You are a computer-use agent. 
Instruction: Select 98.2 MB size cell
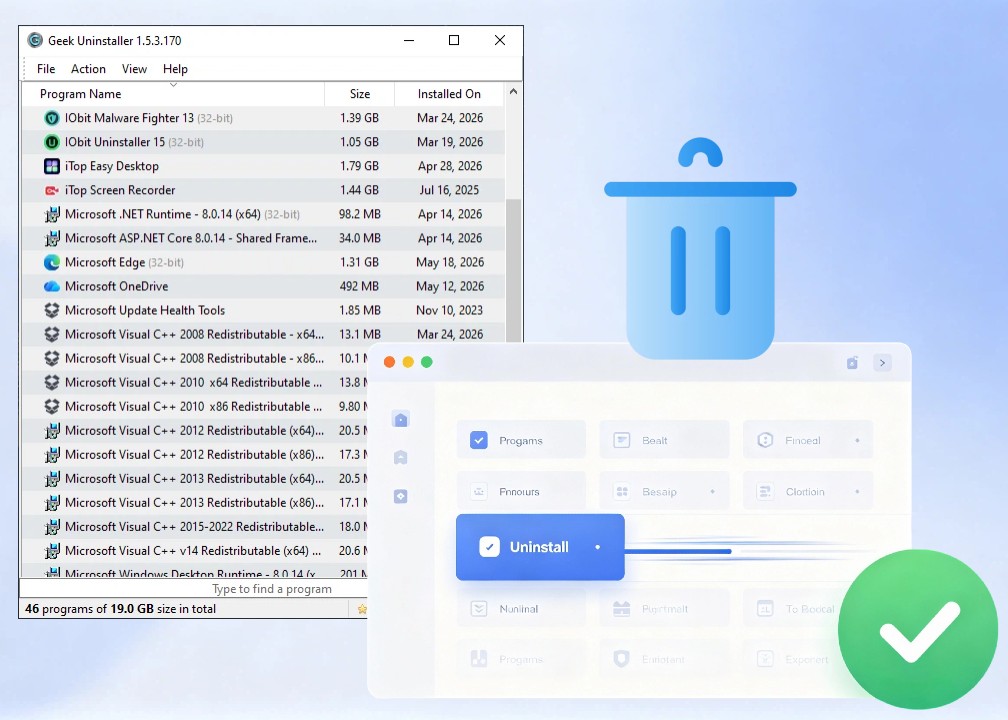pos(359,214)
